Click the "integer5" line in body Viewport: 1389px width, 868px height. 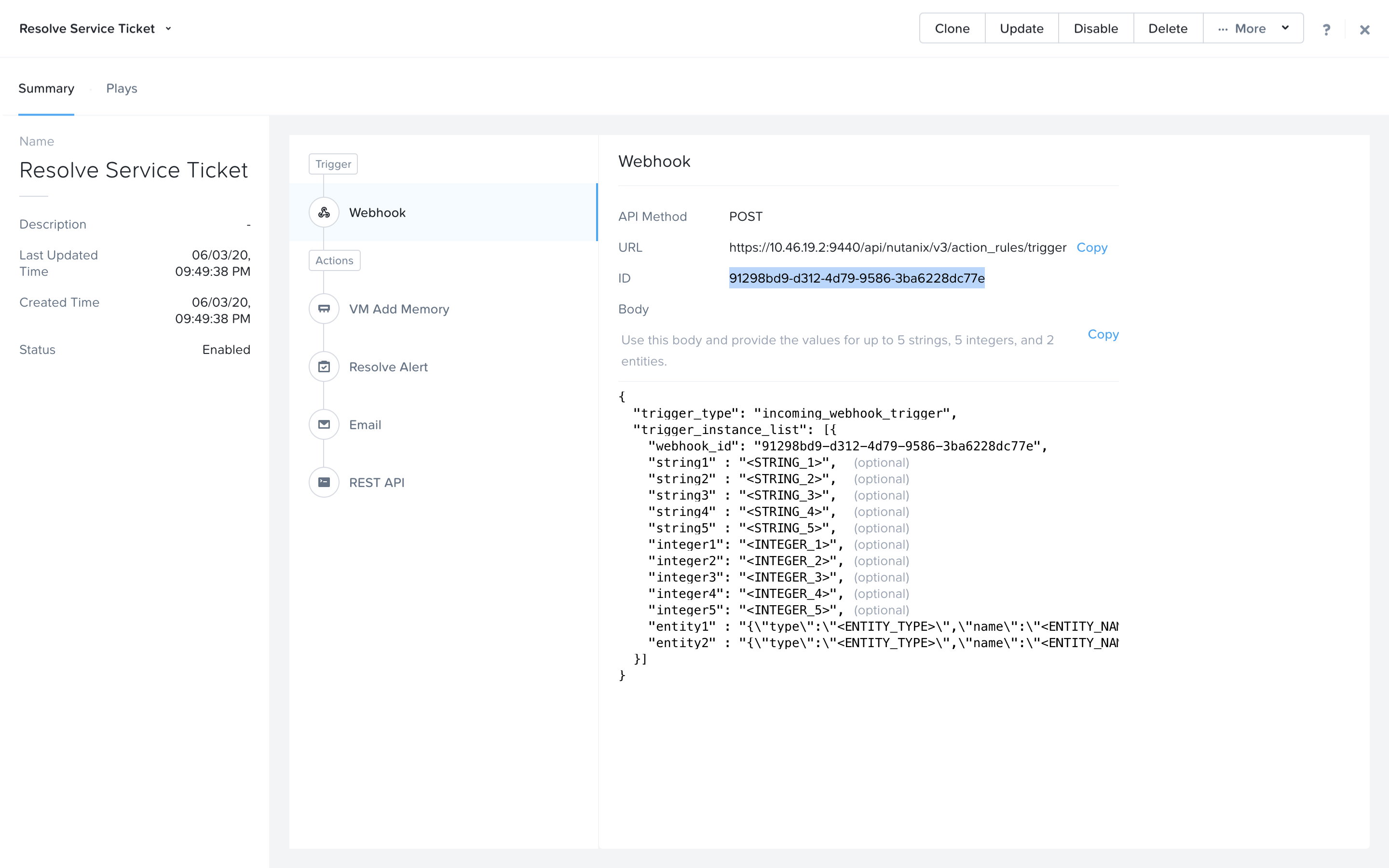tap(779, 610)
